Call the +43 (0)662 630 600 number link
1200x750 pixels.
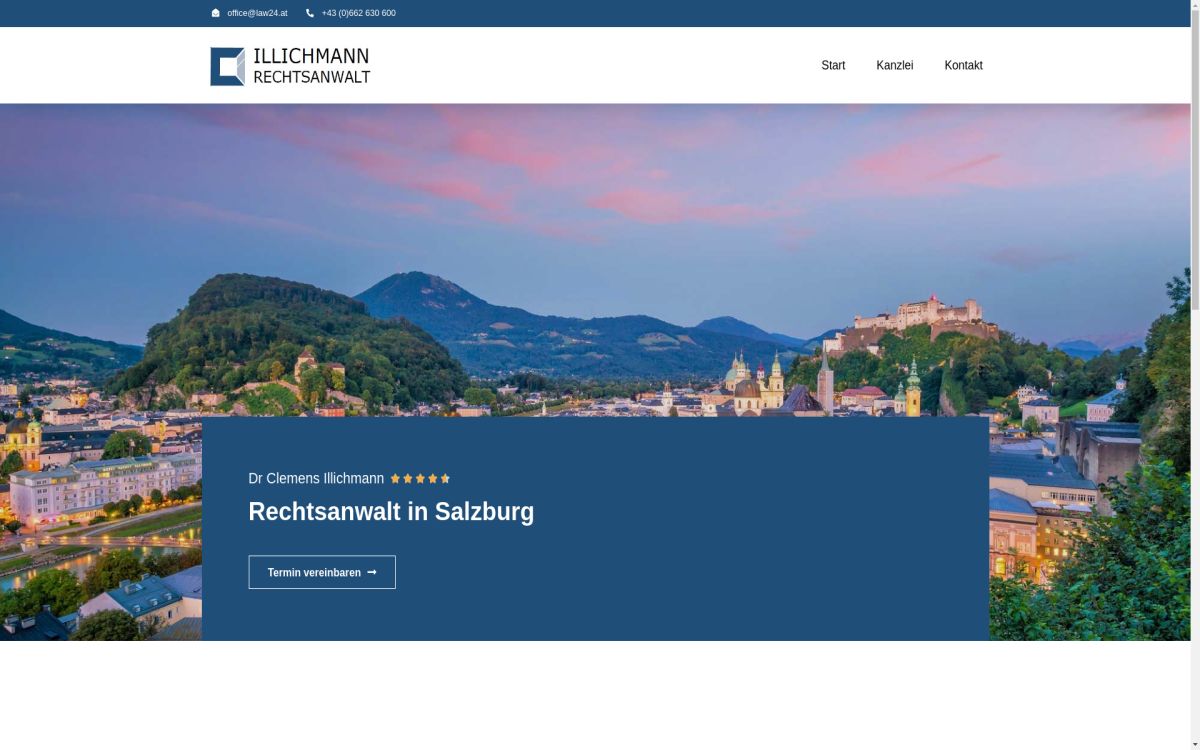click(358, 13)
